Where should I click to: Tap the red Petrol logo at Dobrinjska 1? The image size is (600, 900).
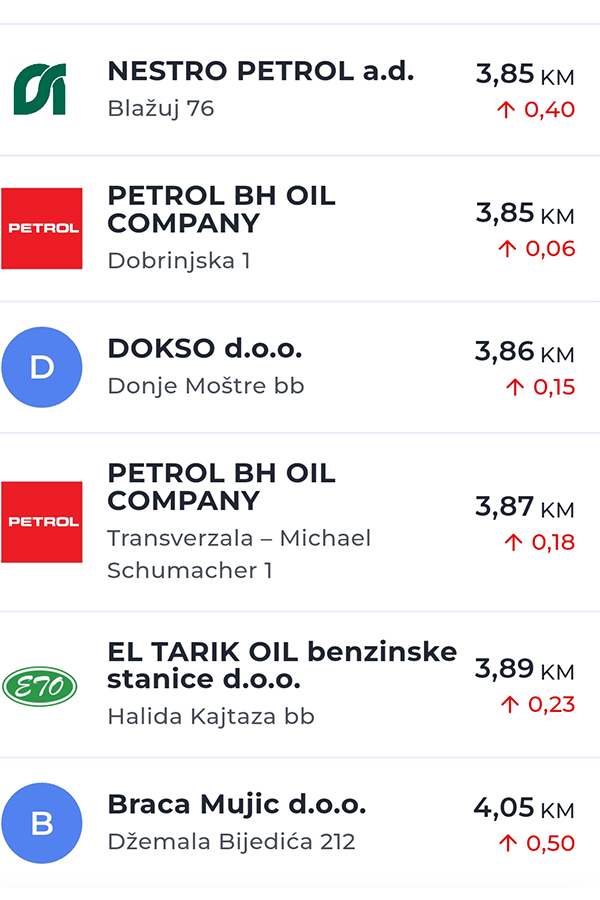coord(41,228)
